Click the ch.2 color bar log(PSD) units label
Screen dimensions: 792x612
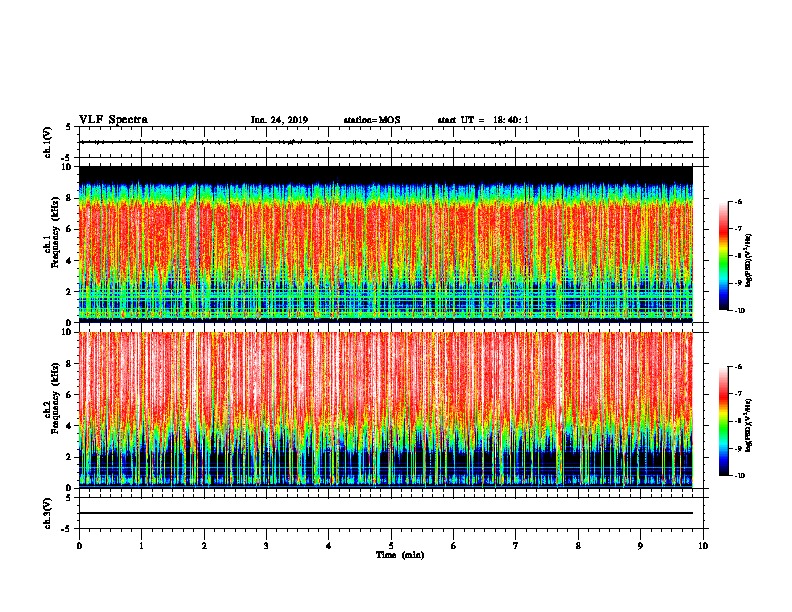749,426
